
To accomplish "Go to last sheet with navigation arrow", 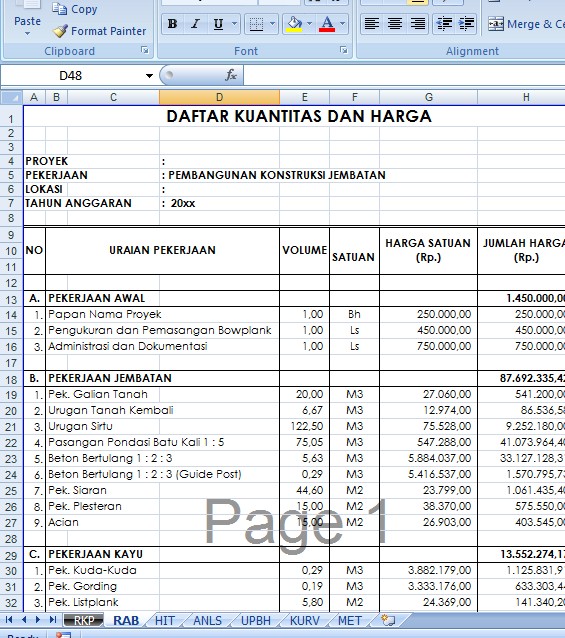I will 52,620.
